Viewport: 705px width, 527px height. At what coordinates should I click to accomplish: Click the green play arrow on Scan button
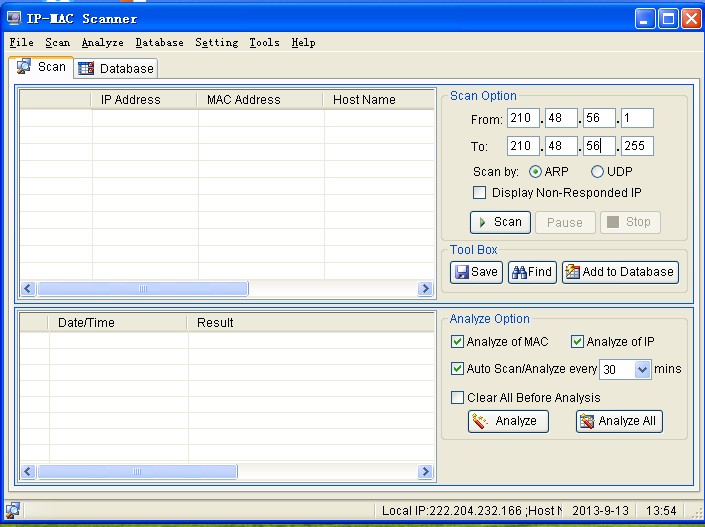pyautogui.click(x=482, y=222)
